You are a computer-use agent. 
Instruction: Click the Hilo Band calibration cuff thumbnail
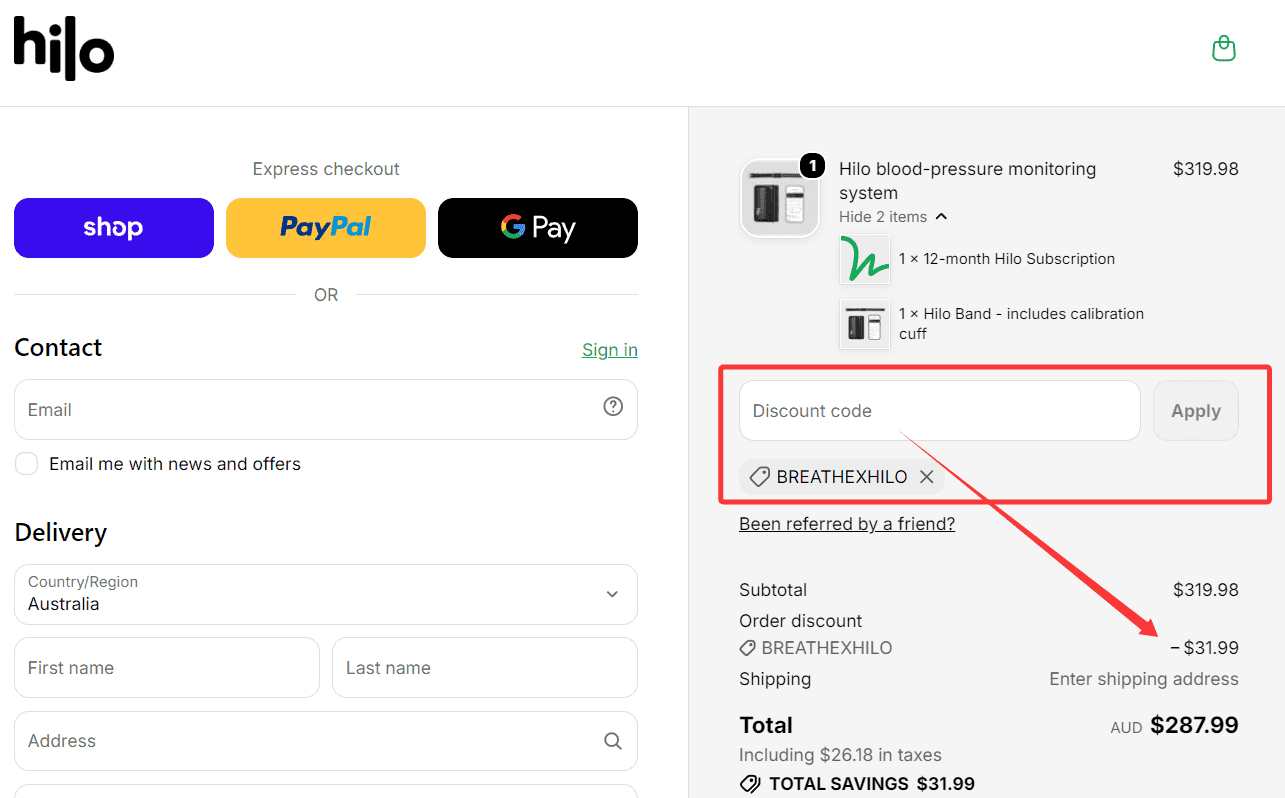(865, 323)
